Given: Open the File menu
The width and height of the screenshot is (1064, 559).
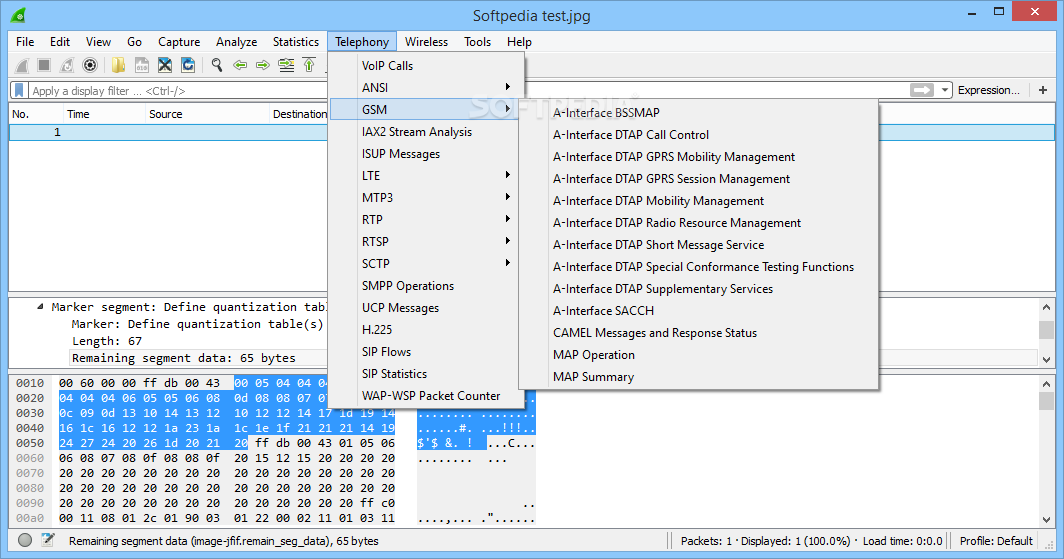Looking at the screenshot, I should point(25,42).
